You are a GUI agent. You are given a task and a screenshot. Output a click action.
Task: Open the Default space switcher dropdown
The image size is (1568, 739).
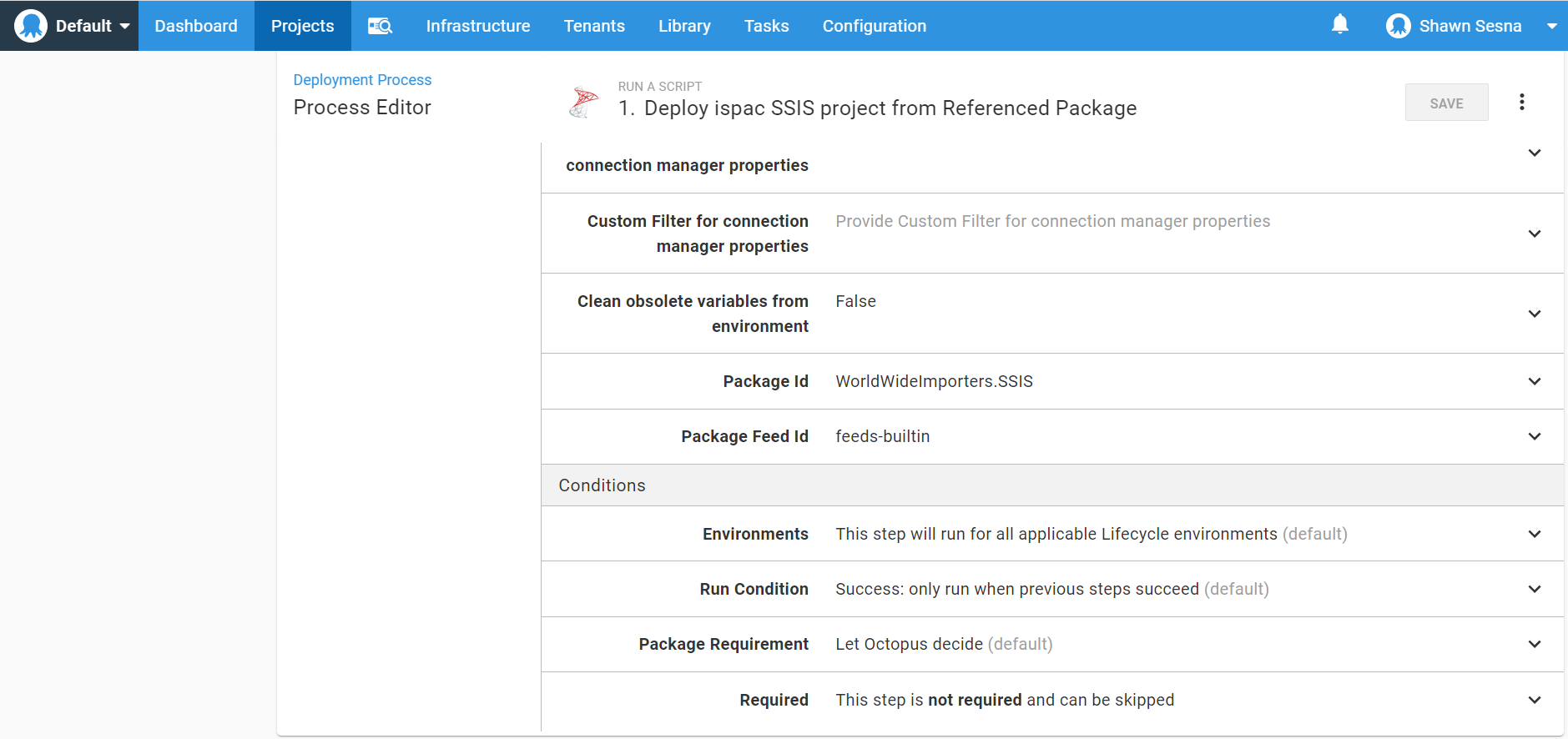(124, 26)
